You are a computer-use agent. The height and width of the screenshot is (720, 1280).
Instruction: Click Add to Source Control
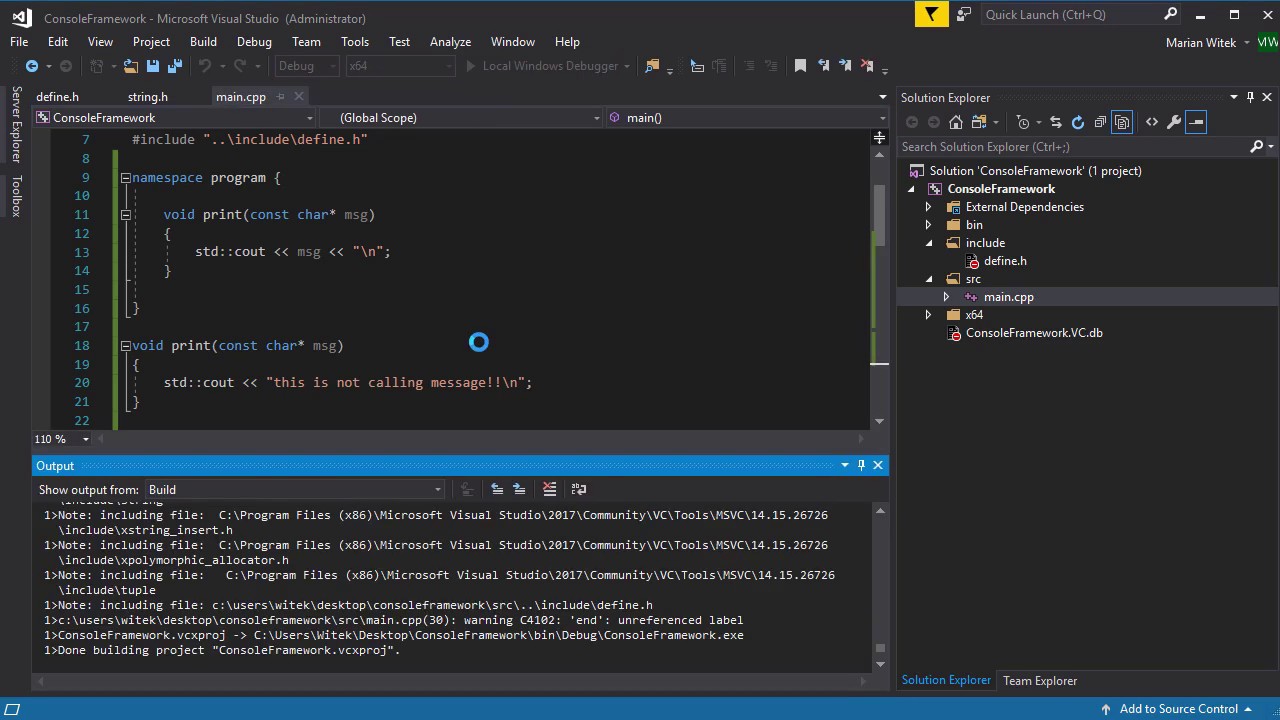tap(1178, 709)
